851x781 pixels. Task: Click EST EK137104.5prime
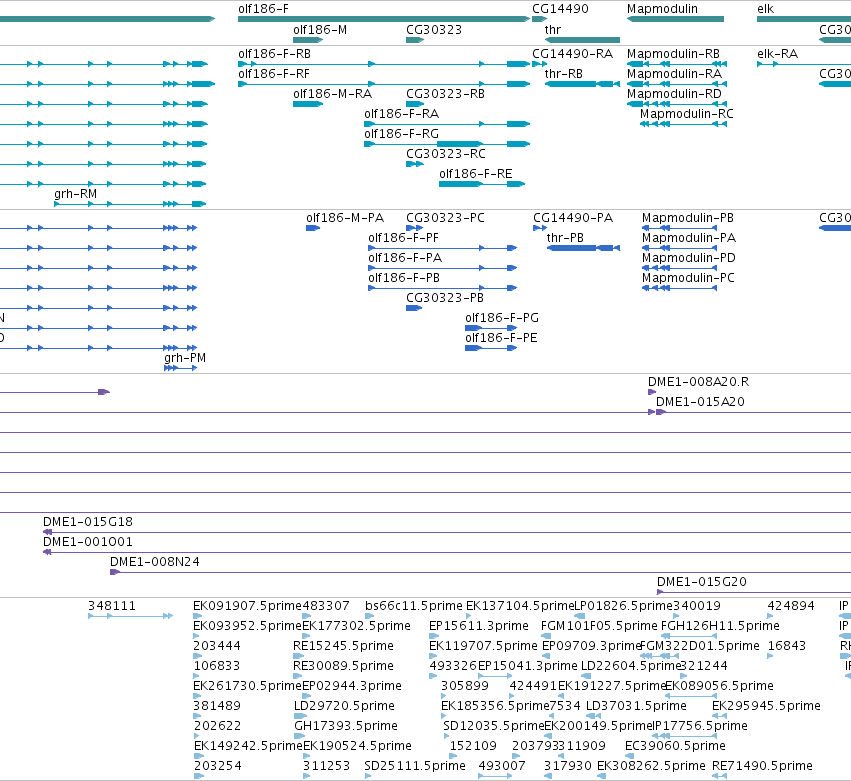click(x=520, y=606)
